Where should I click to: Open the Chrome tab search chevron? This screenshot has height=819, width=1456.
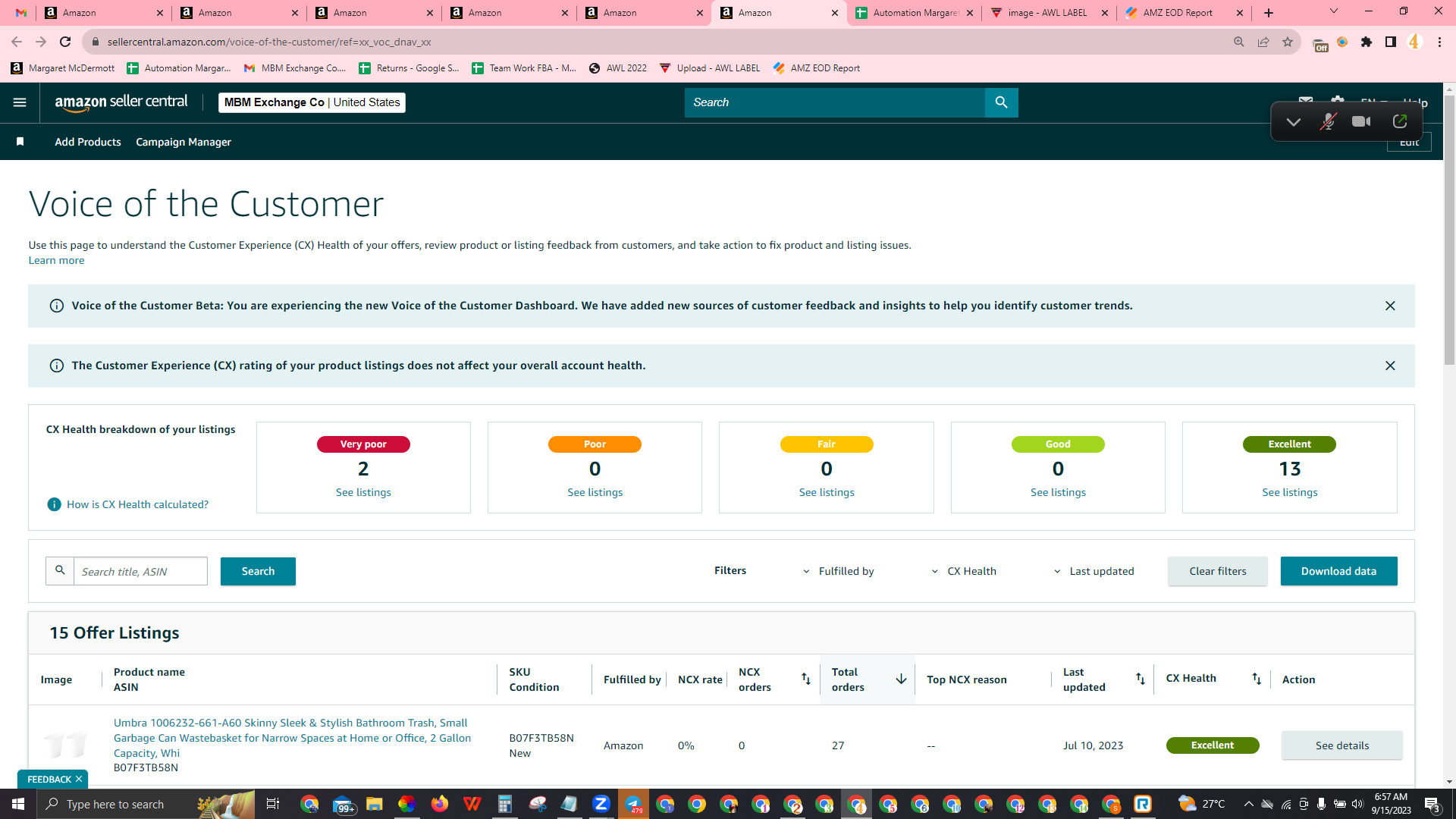click(1334, 11)
